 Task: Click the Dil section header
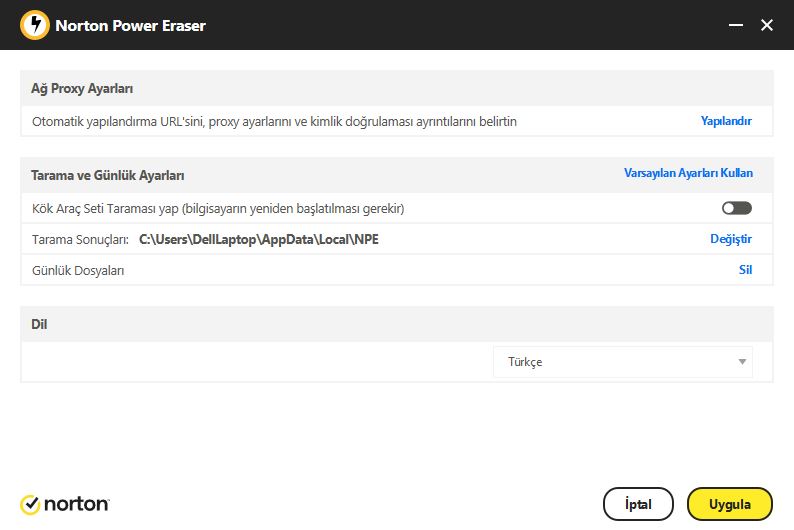point(39,324)
